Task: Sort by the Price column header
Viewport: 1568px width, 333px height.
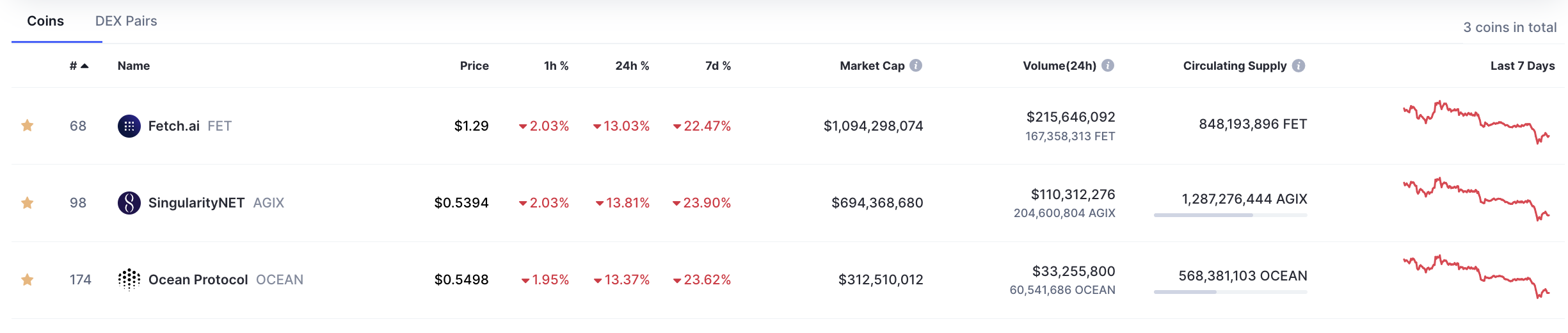Action: click(x=474, y=66)
